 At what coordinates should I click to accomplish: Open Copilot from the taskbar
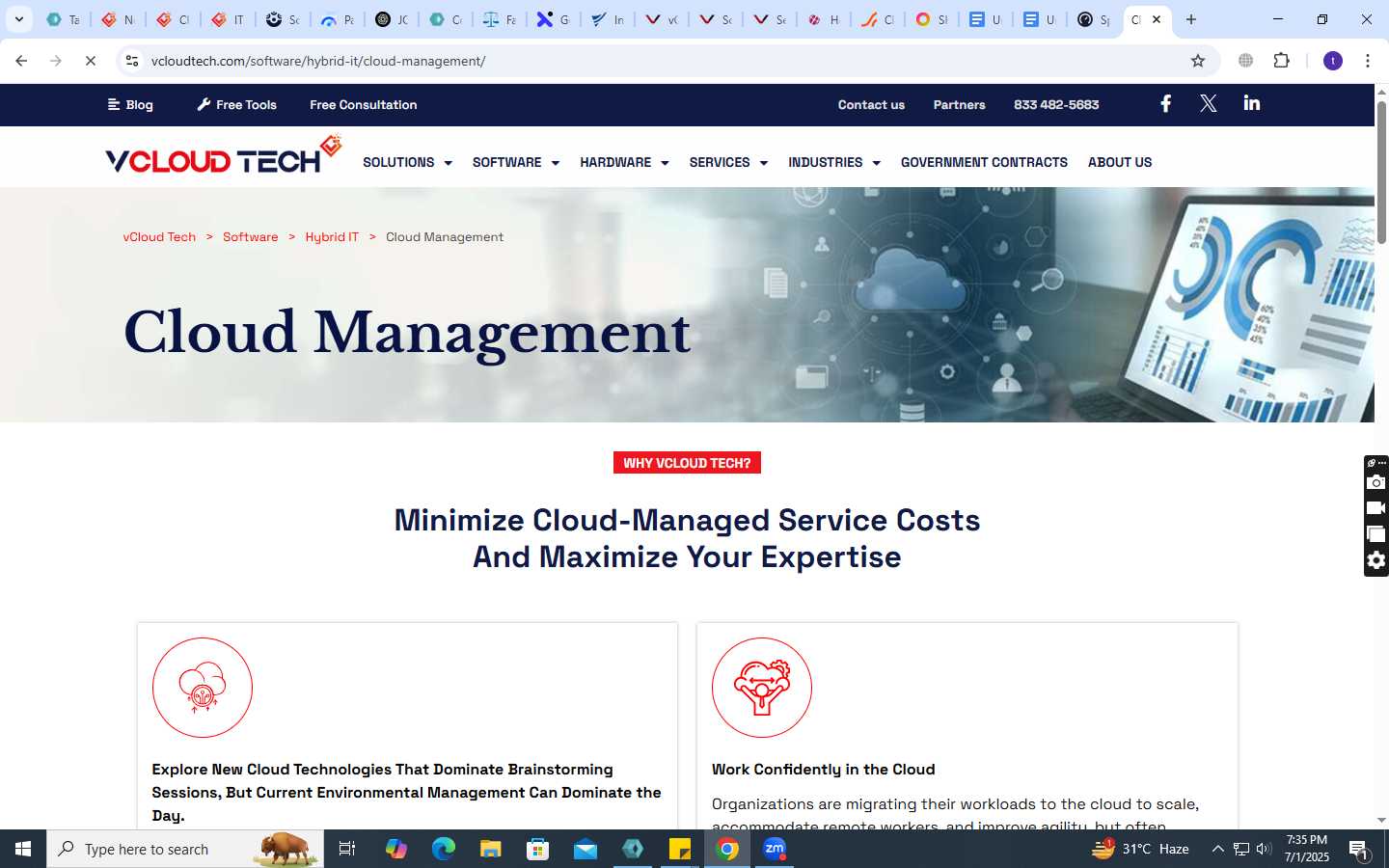click(395, 849)
